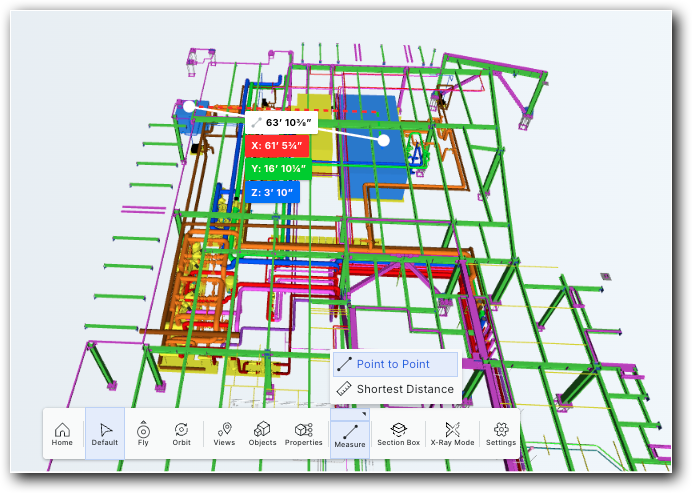Click the red X: 61' 5¾" label
The height and width of the screenshot is (493, 692).
click(x=277, y=146)
